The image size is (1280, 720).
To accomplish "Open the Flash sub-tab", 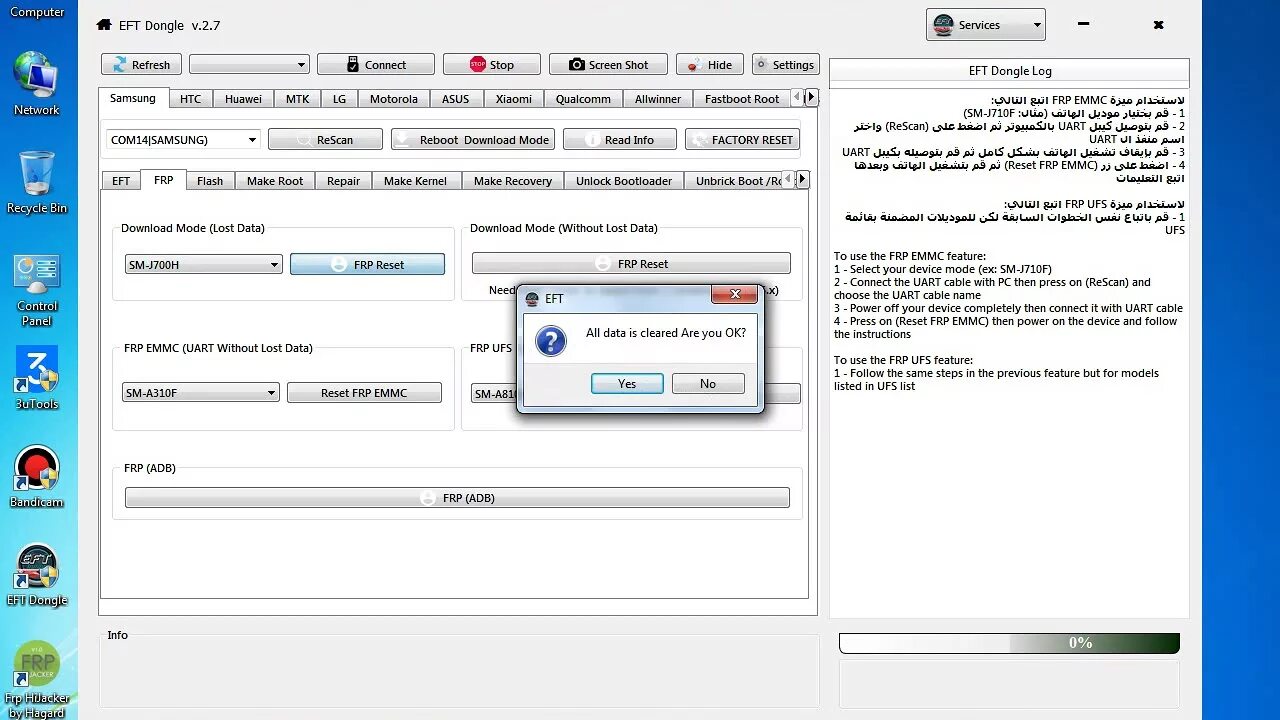I will (210, 181).
